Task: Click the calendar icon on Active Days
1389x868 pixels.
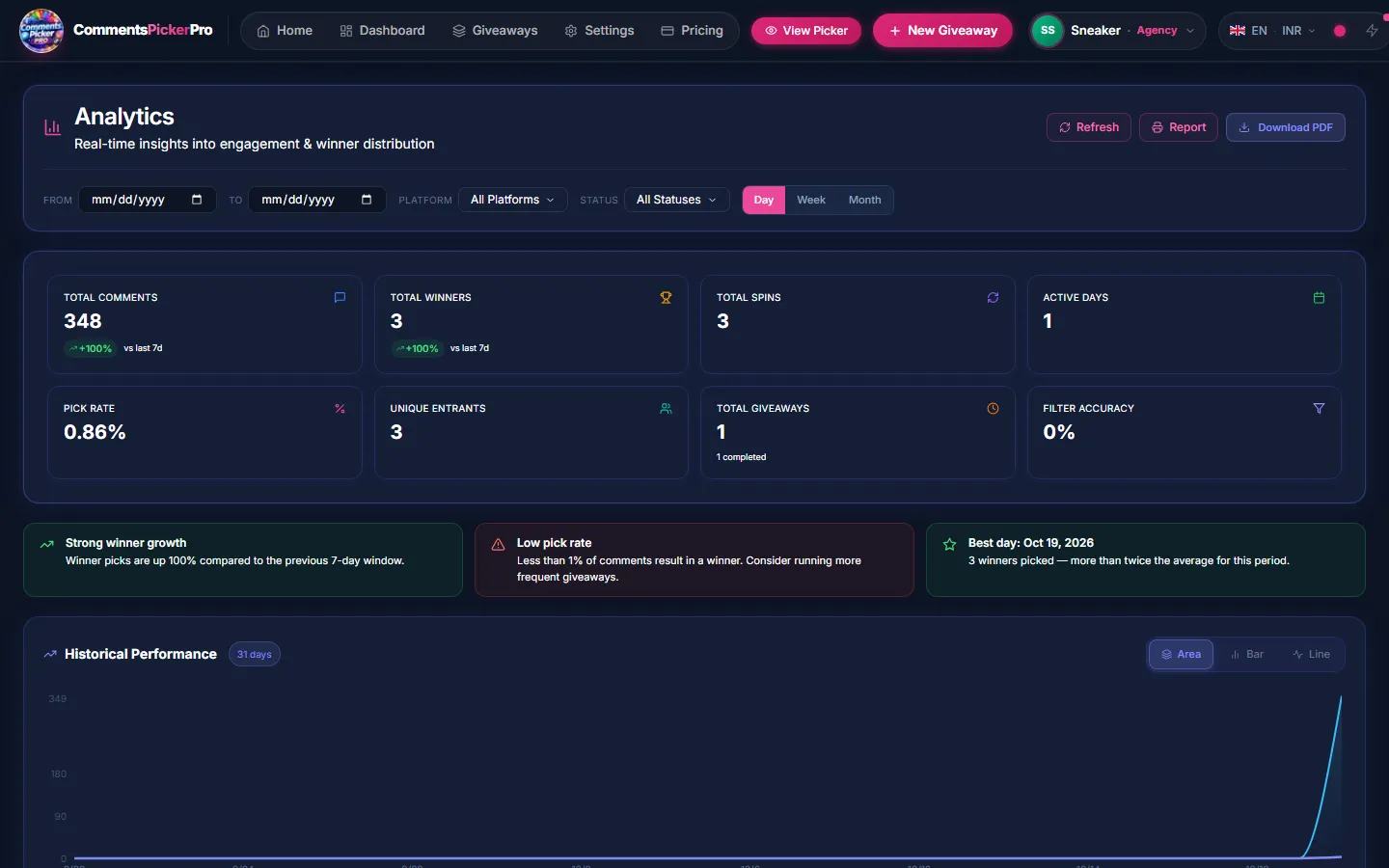Action: coord(1319,298)
